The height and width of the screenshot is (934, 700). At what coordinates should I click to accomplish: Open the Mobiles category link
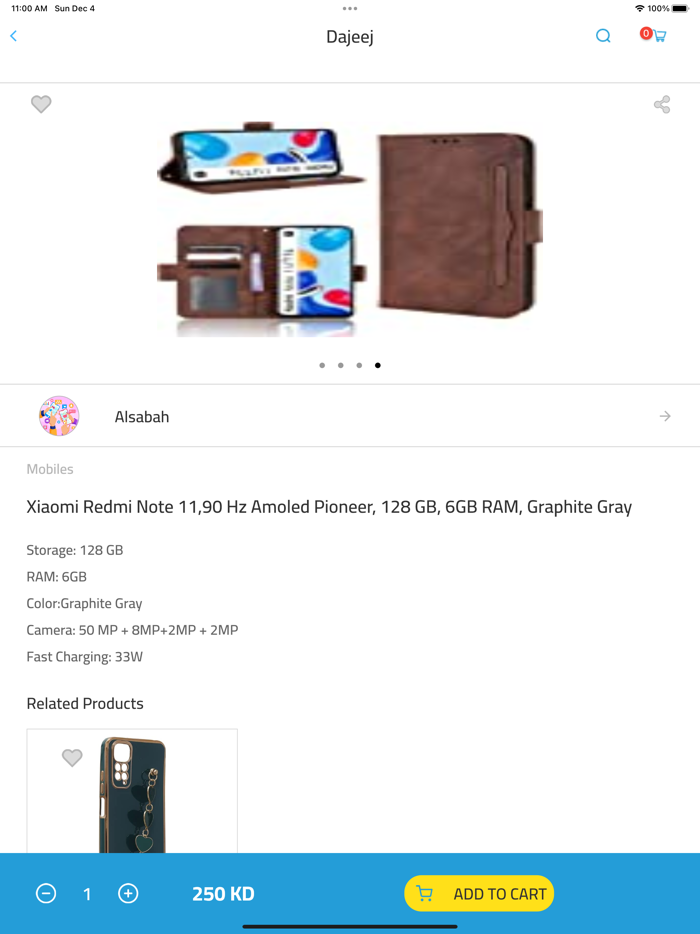click(x=50, y=469)
